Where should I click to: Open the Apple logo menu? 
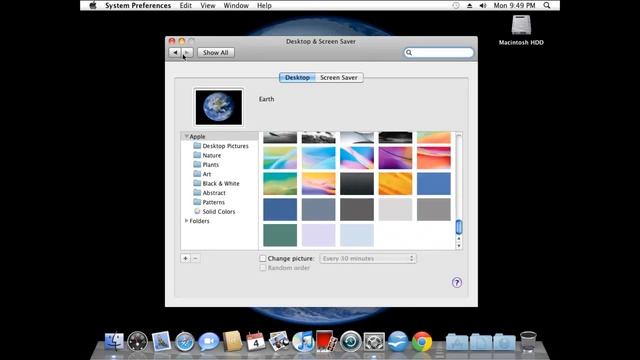pyautogui.click(x=93, y=5)
